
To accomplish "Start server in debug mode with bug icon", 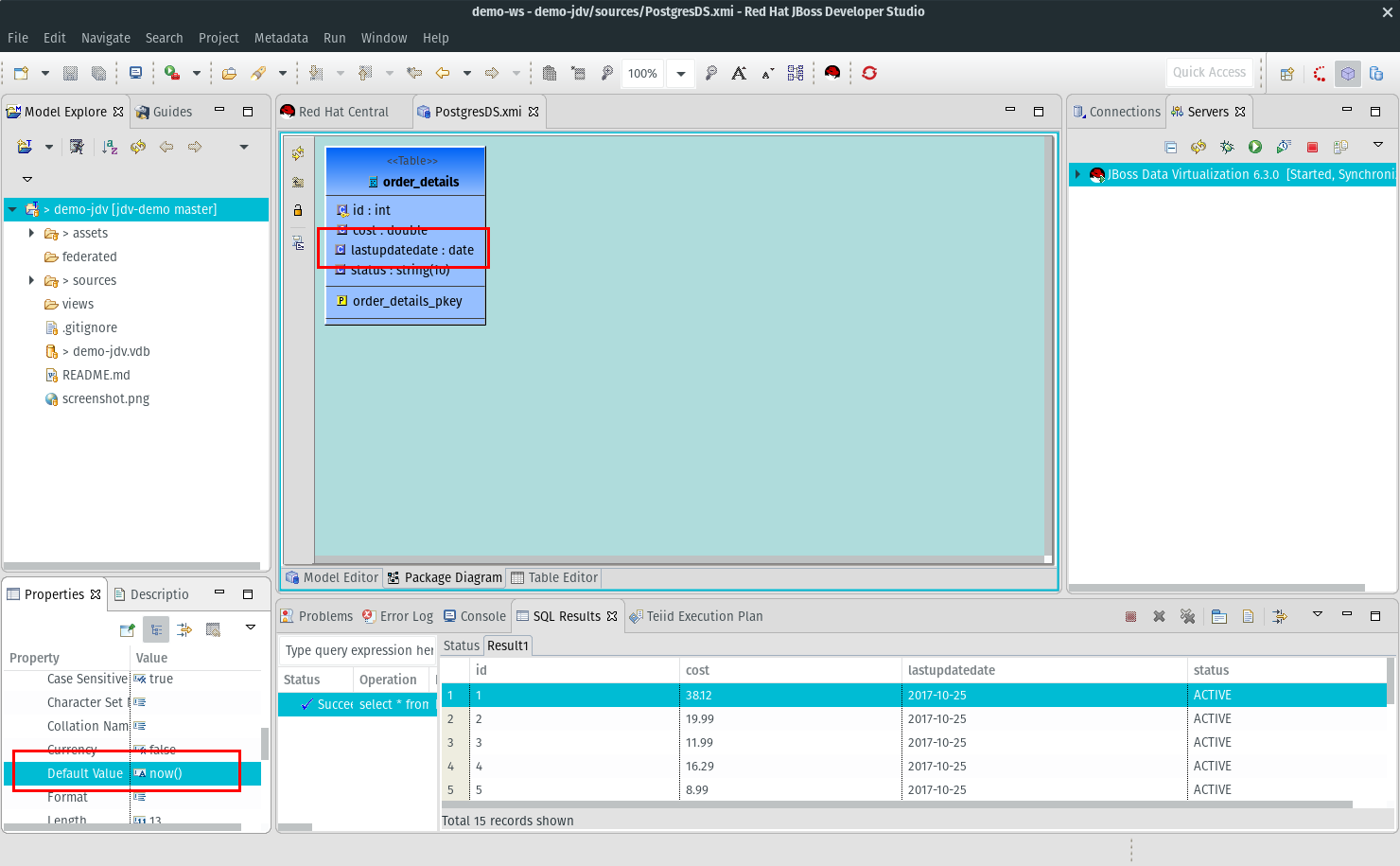I will click(x=1227, y=147).
